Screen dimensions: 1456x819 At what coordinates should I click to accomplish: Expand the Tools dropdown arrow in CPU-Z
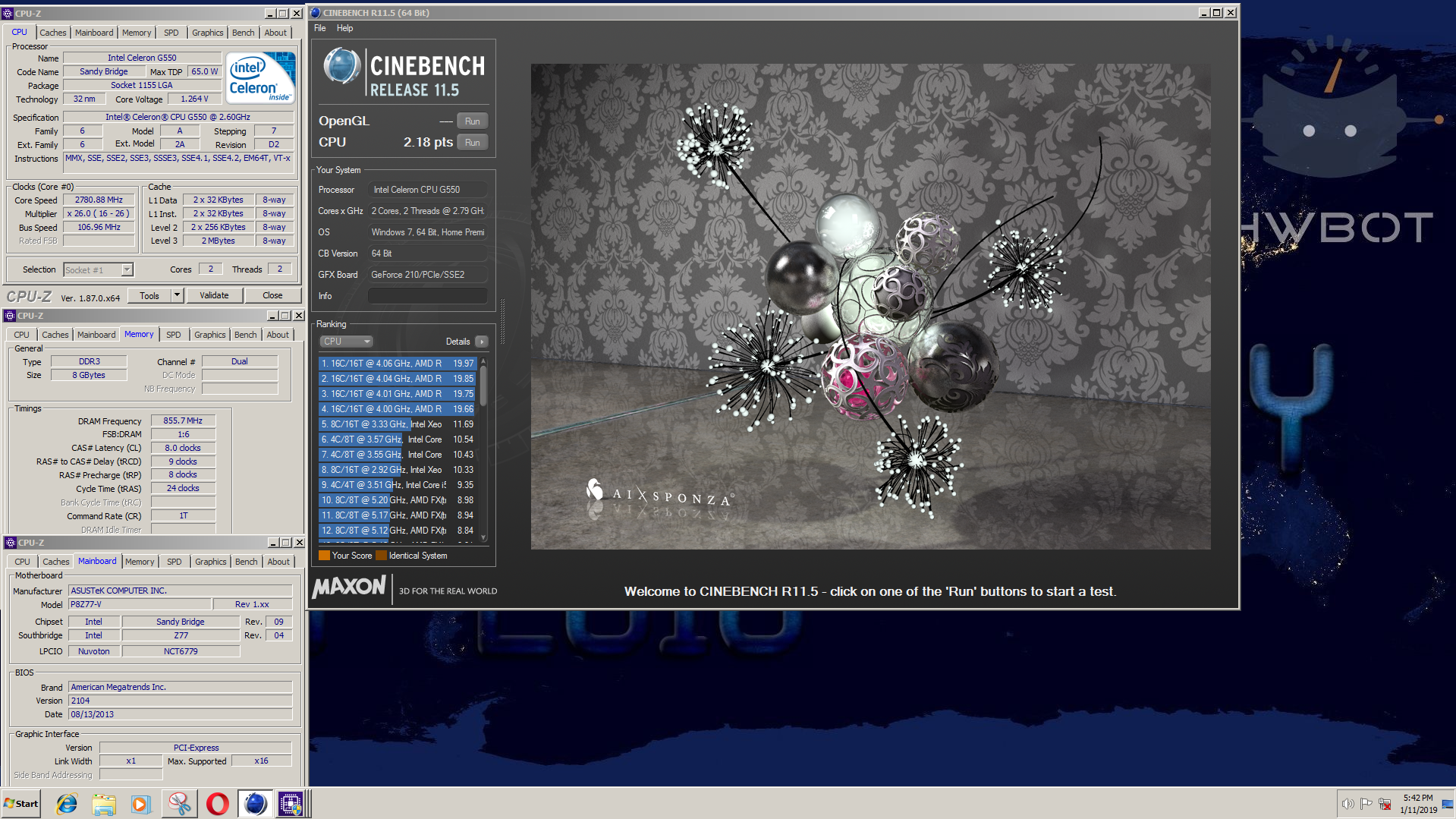pos(178,296)
